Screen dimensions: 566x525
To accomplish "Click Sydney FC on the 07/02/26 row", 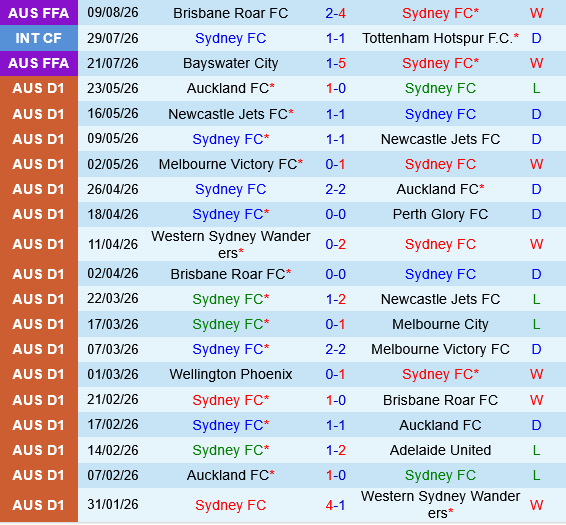I will 440,475.
